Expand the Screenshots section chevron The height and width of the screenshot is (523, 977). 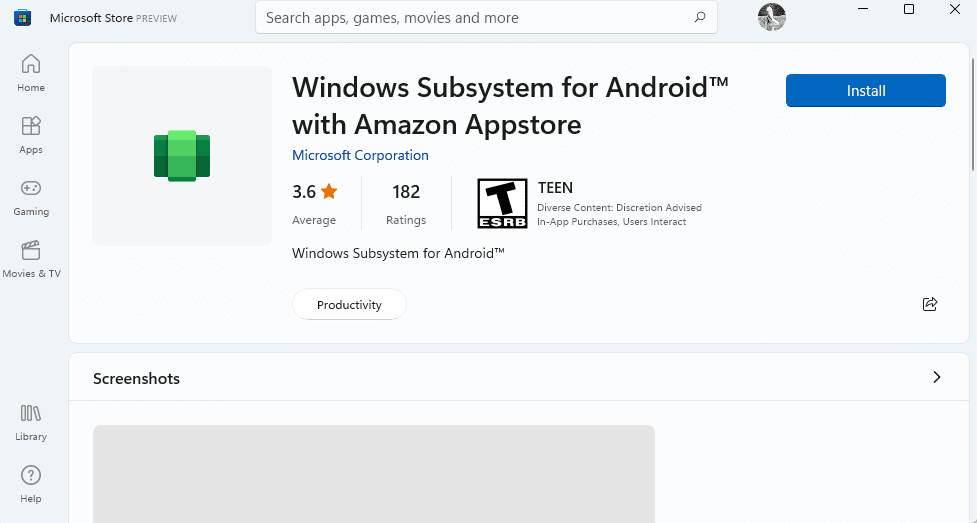click(936, 377)
